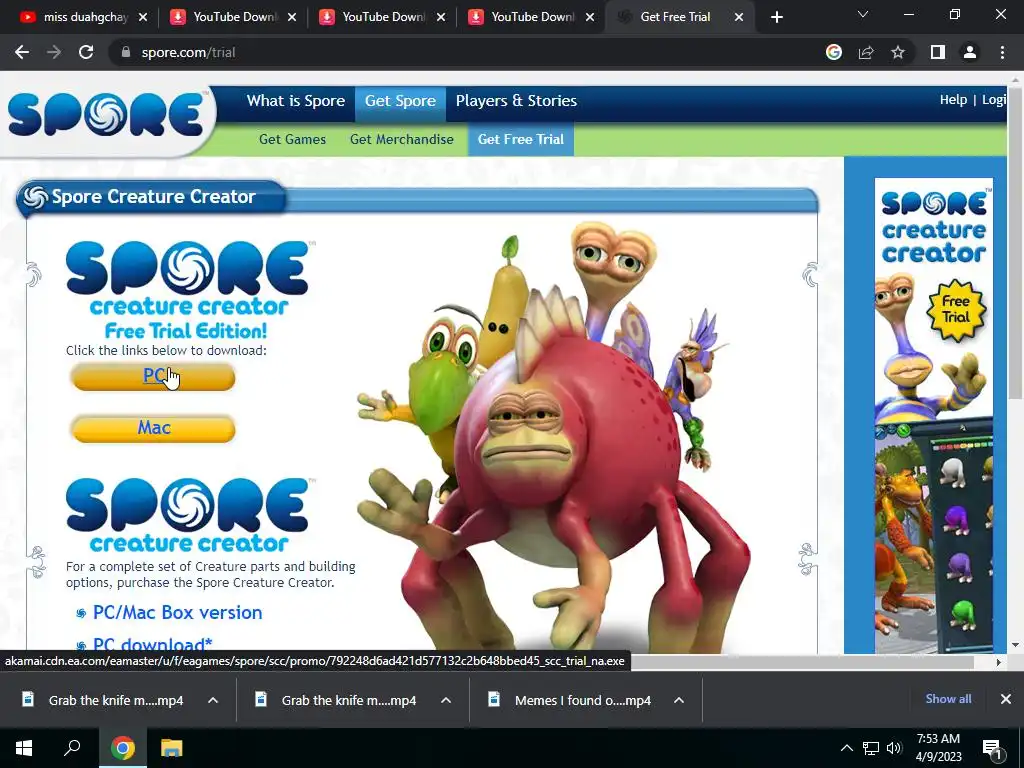Screen dimensions: 1024x768
Task: Open the browser side panel
Action: [938, 52]
